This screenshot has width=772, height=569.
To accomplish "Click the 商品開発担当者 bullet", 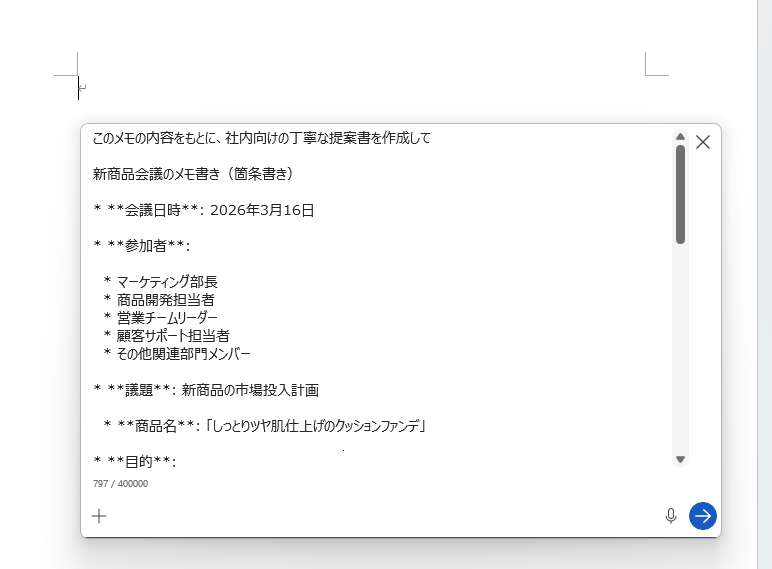I will pos(159,300).
